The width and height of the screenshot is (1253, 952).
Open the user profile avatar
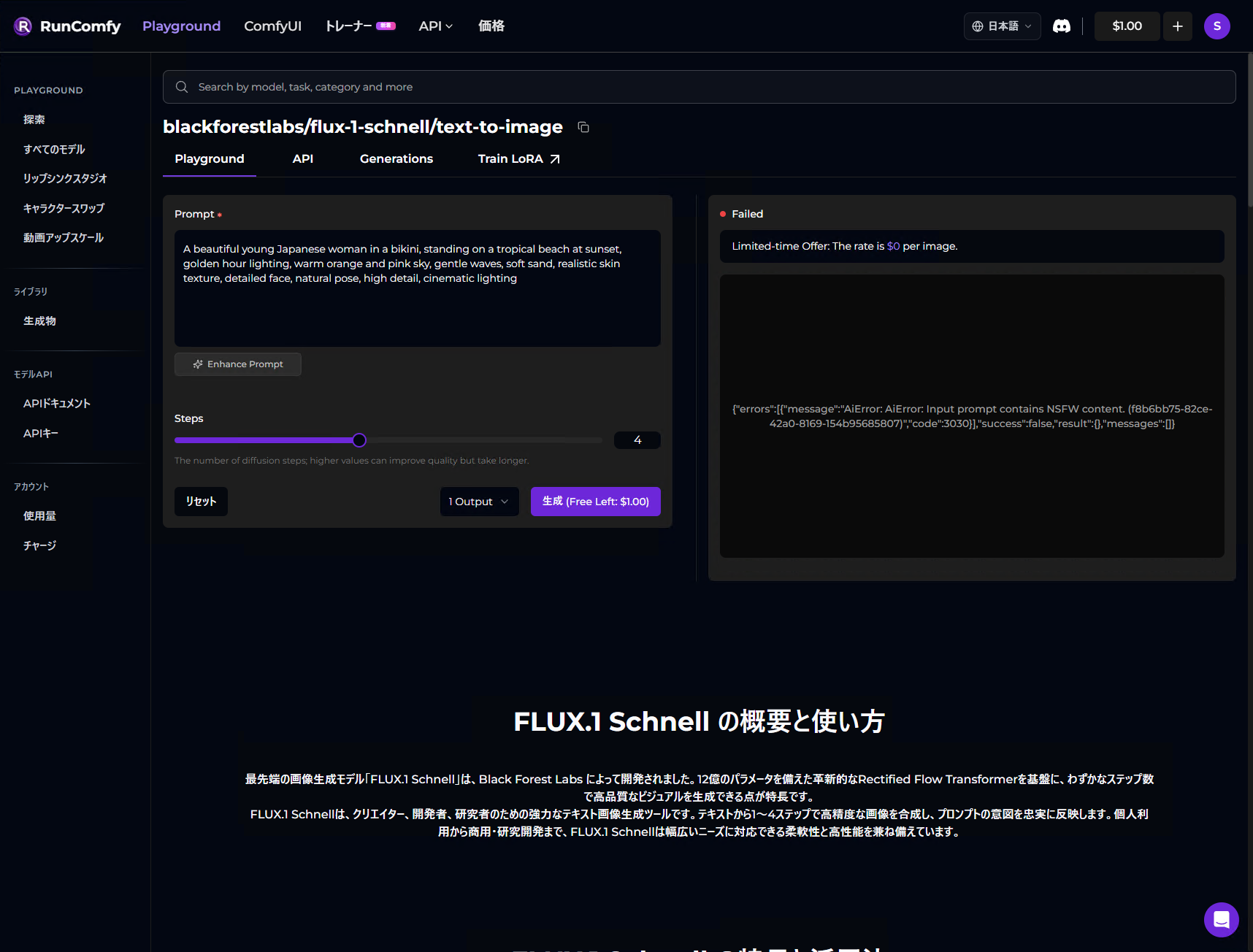click(1216, 26)
